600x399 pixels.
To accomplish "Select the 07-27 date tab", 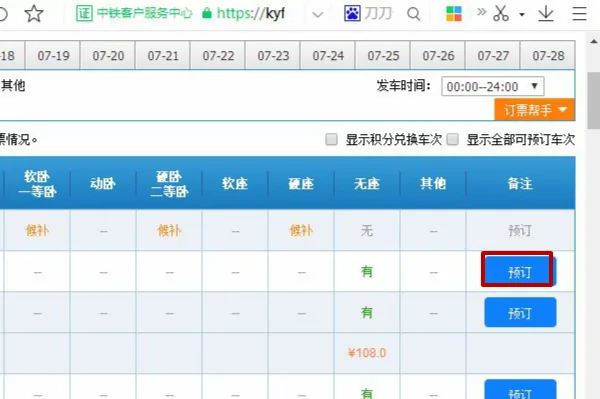I will click(x=493, y=56).
